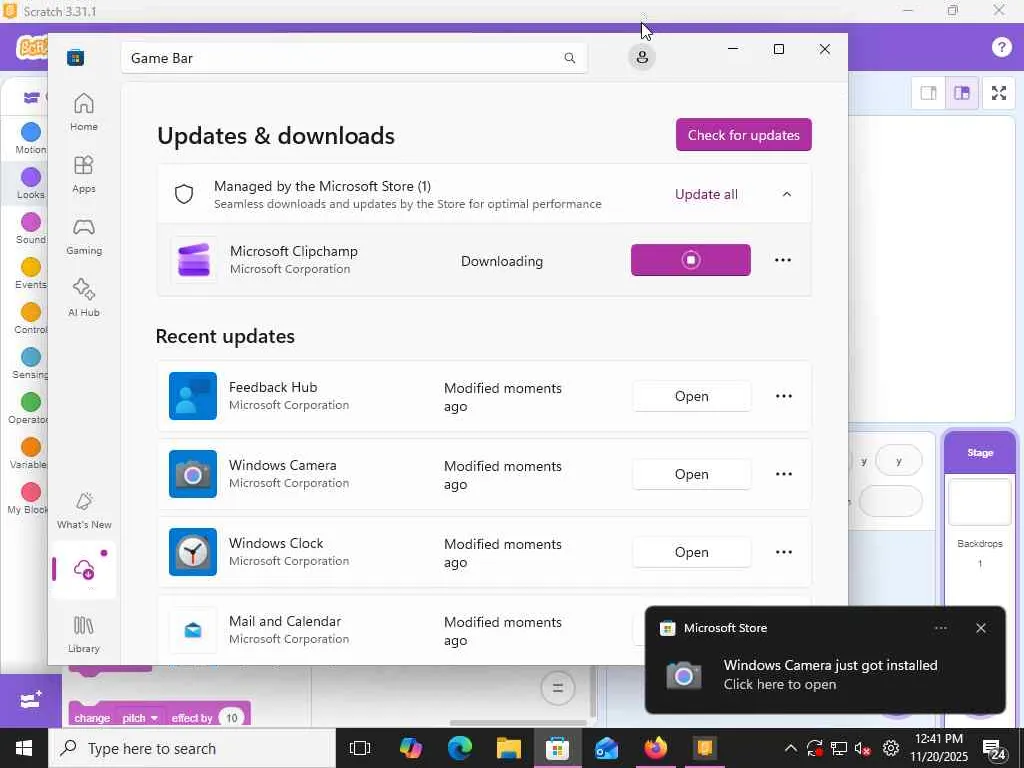This screenshot has width=1024, height=768.
Task: Select Motion category in Scratch
Action: [31, 138]
